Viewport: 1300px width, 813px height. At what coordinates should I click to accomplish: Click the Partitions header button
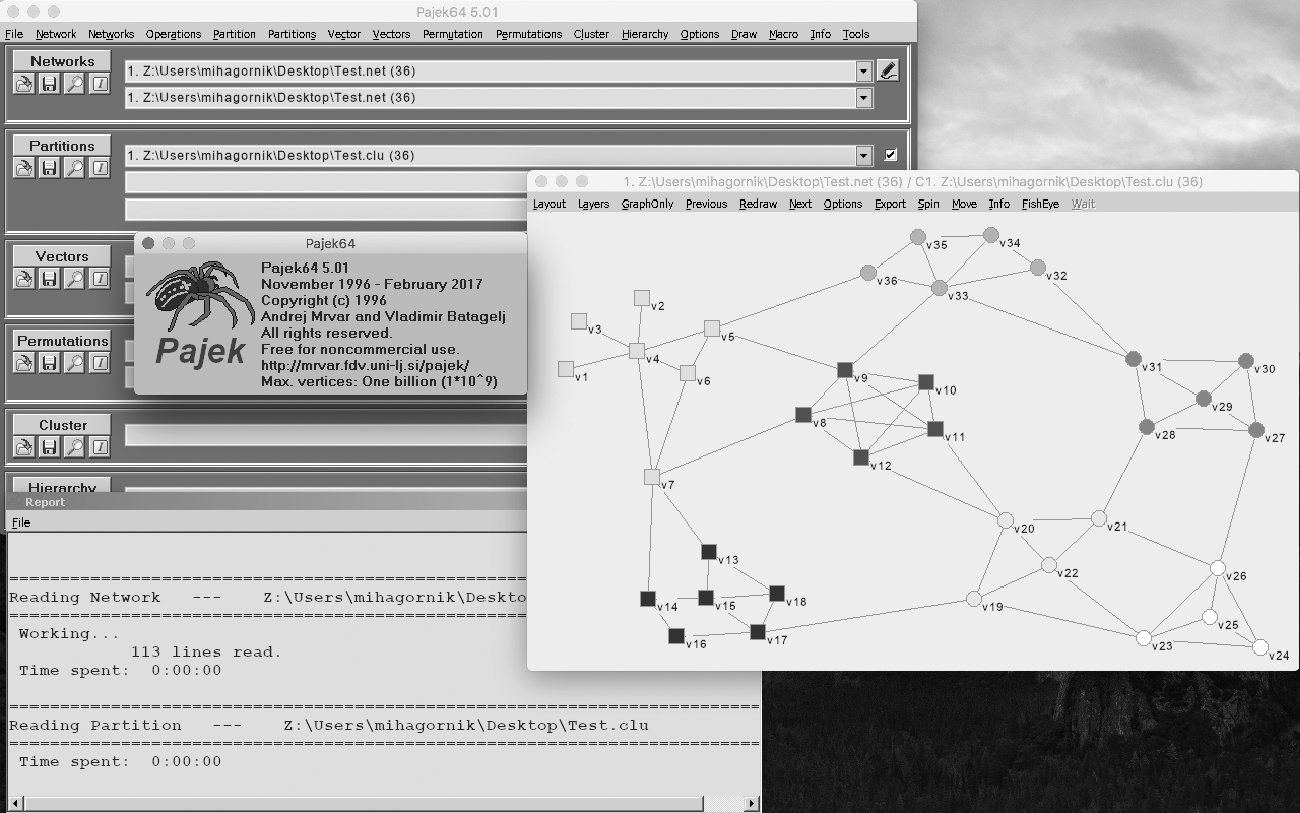click(62, 146)
